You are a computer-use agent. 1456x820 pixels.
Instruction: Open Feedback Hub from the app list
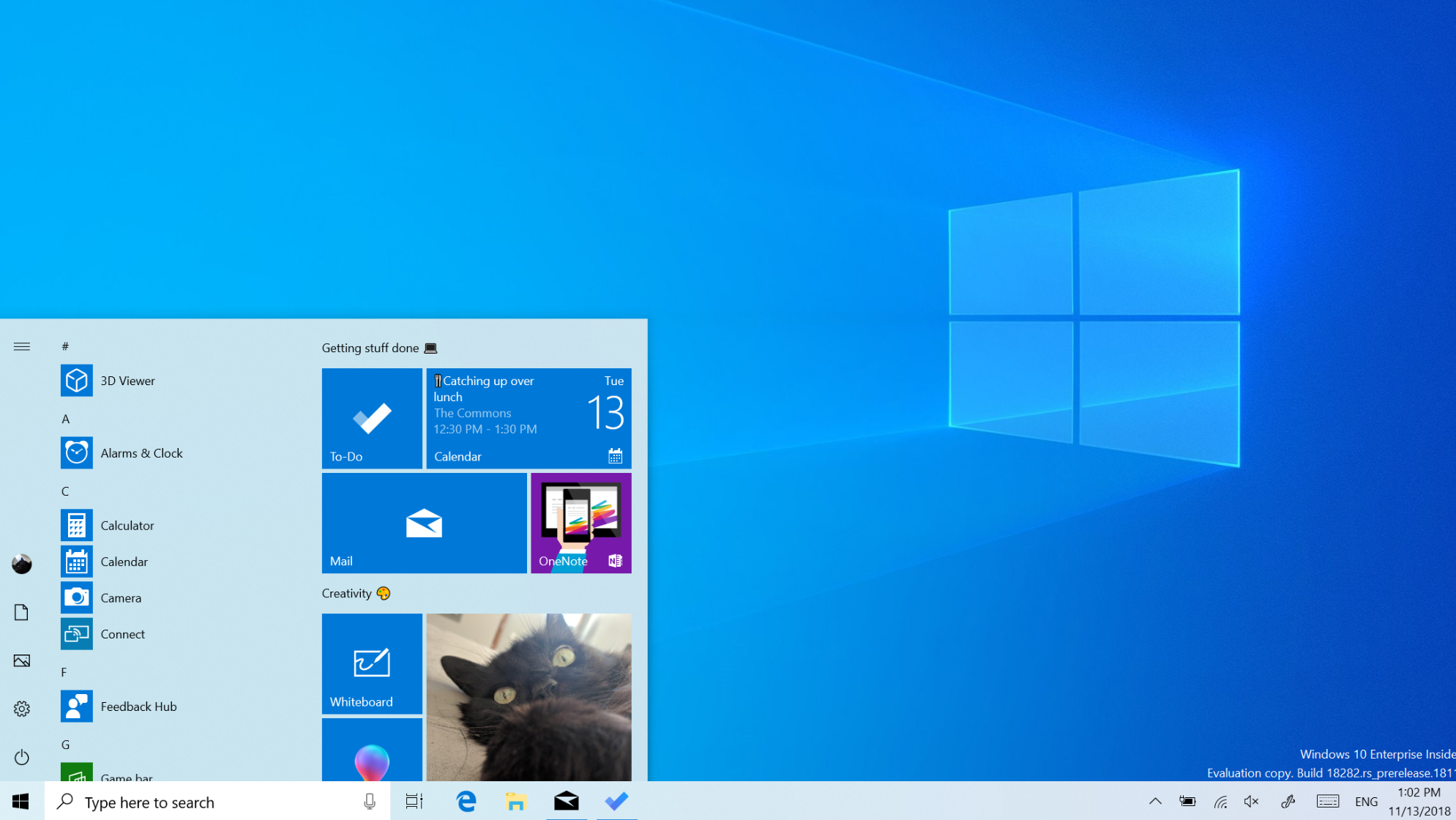[x=138, y=706]
